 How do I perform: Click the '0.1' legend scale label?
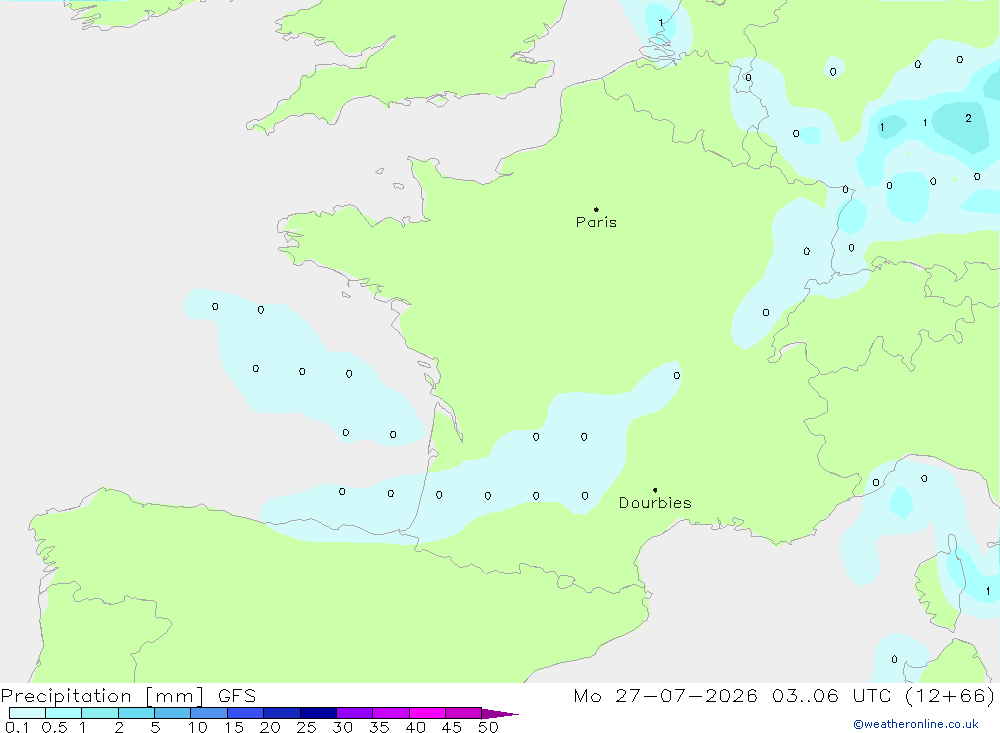pyautogui.click(x=17, y=727)
